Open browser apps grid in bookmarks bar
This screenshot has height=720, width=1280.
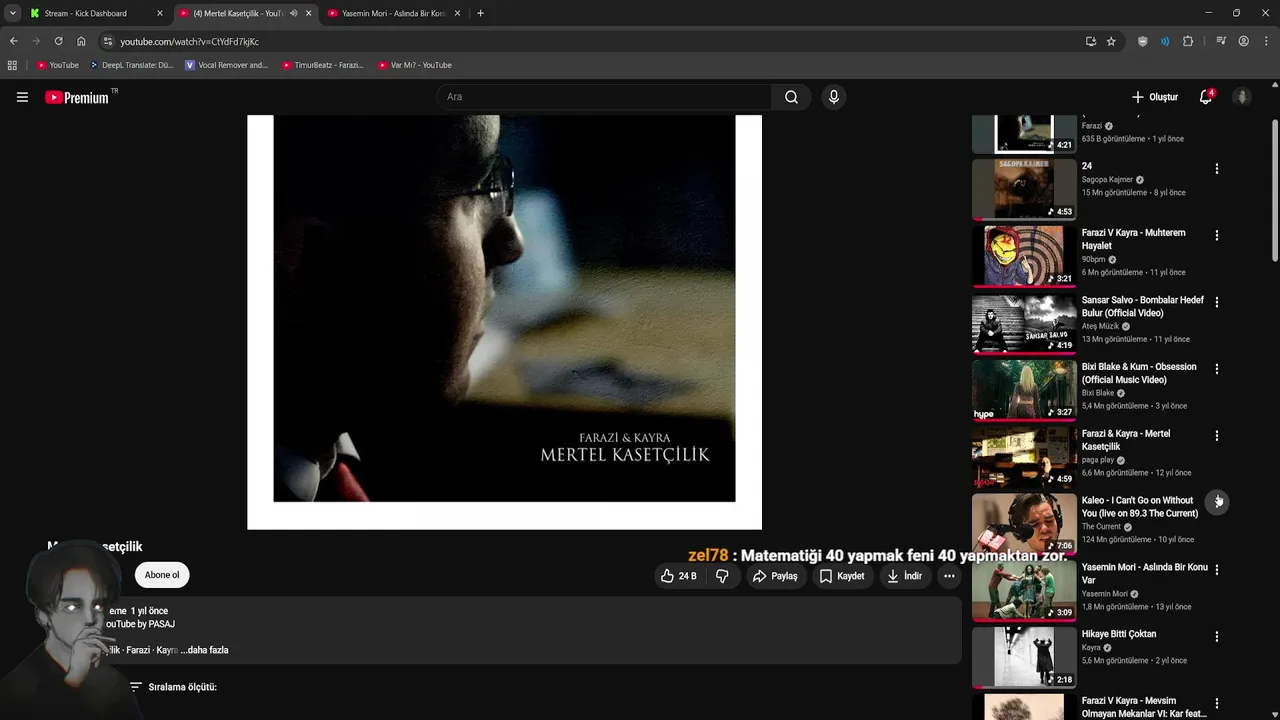12,65
